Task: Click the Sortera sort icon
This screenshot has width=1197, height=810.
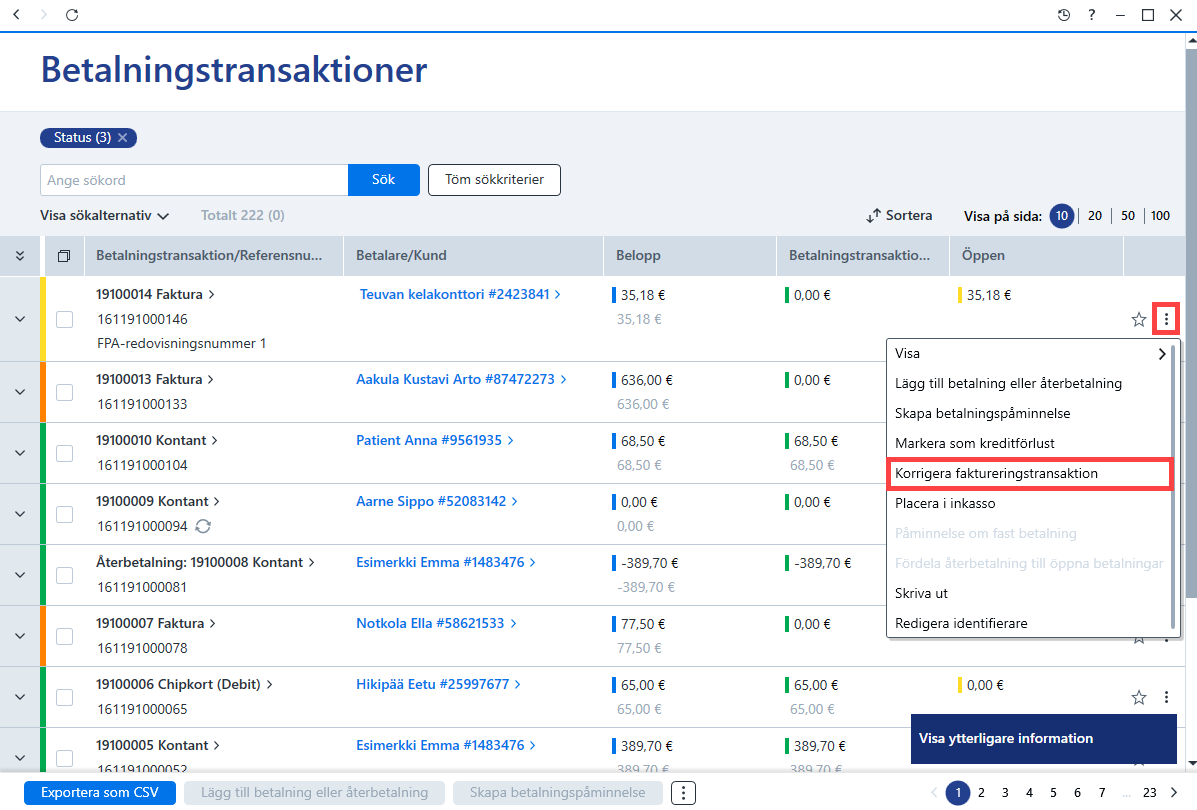Action: click(873, 216)
